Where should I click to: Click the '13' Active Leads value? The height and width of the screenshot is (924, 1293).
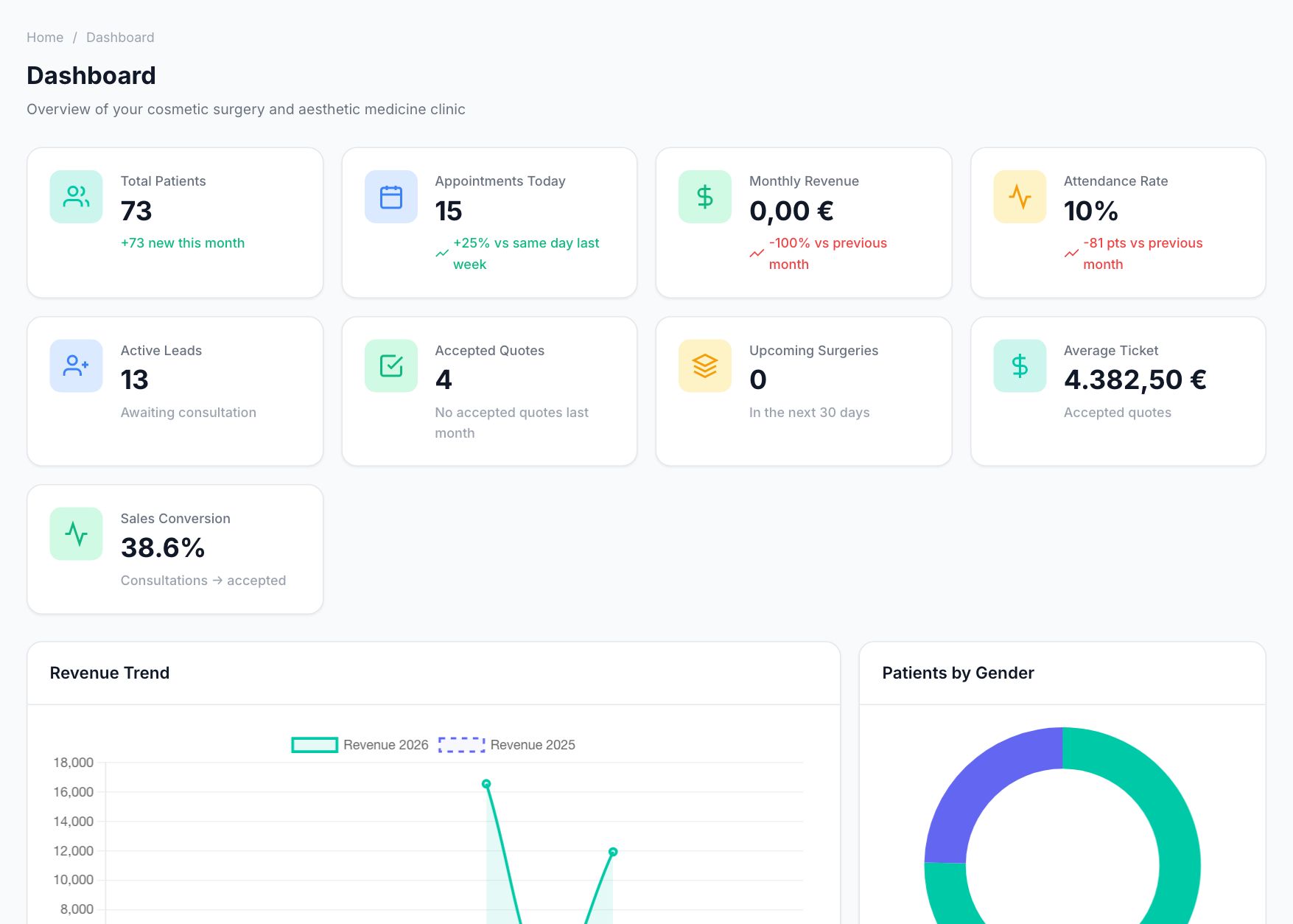[x=135, y=380]
